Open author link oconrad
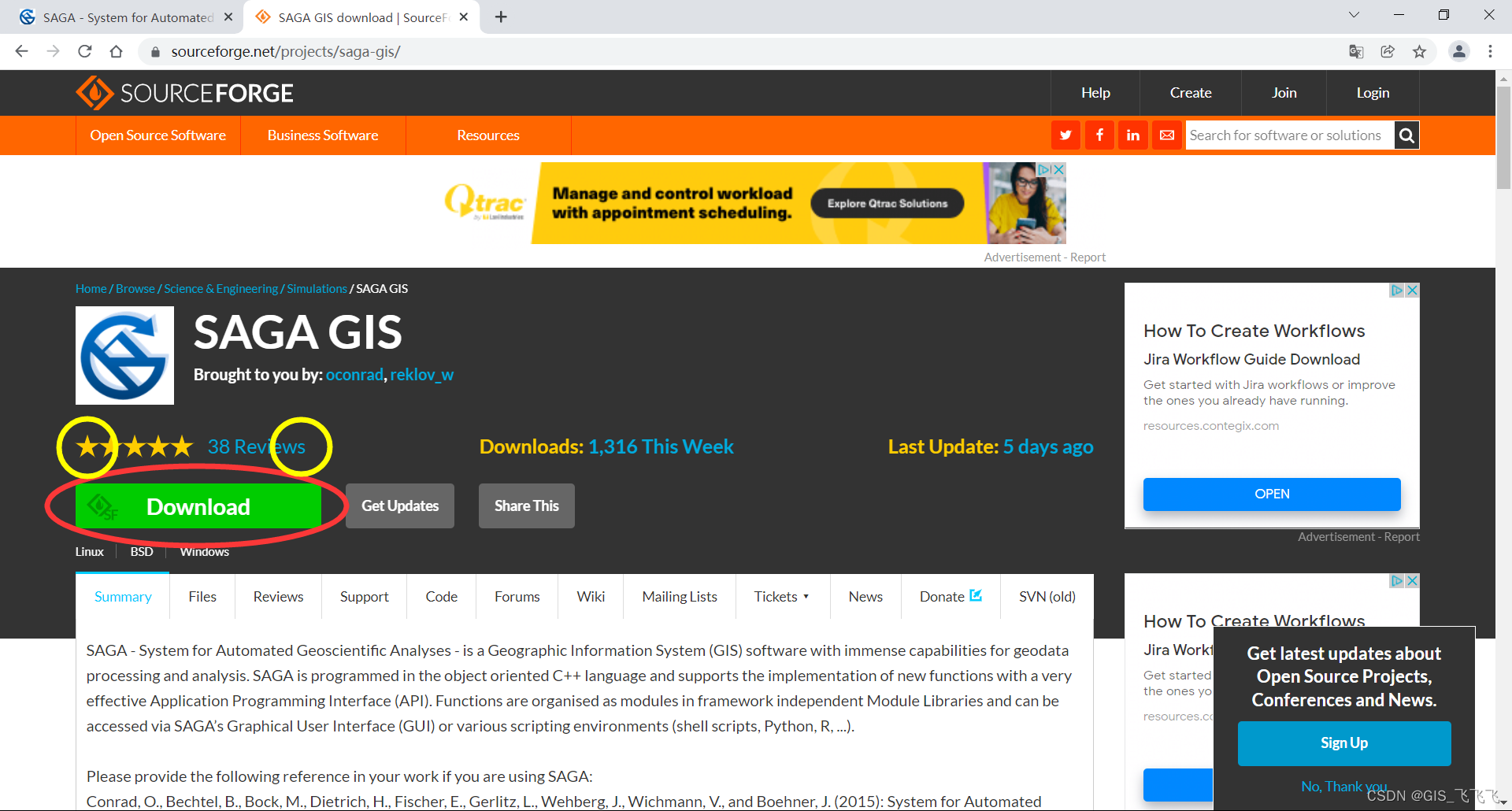 pyautogui.click(x=354, y=375)
